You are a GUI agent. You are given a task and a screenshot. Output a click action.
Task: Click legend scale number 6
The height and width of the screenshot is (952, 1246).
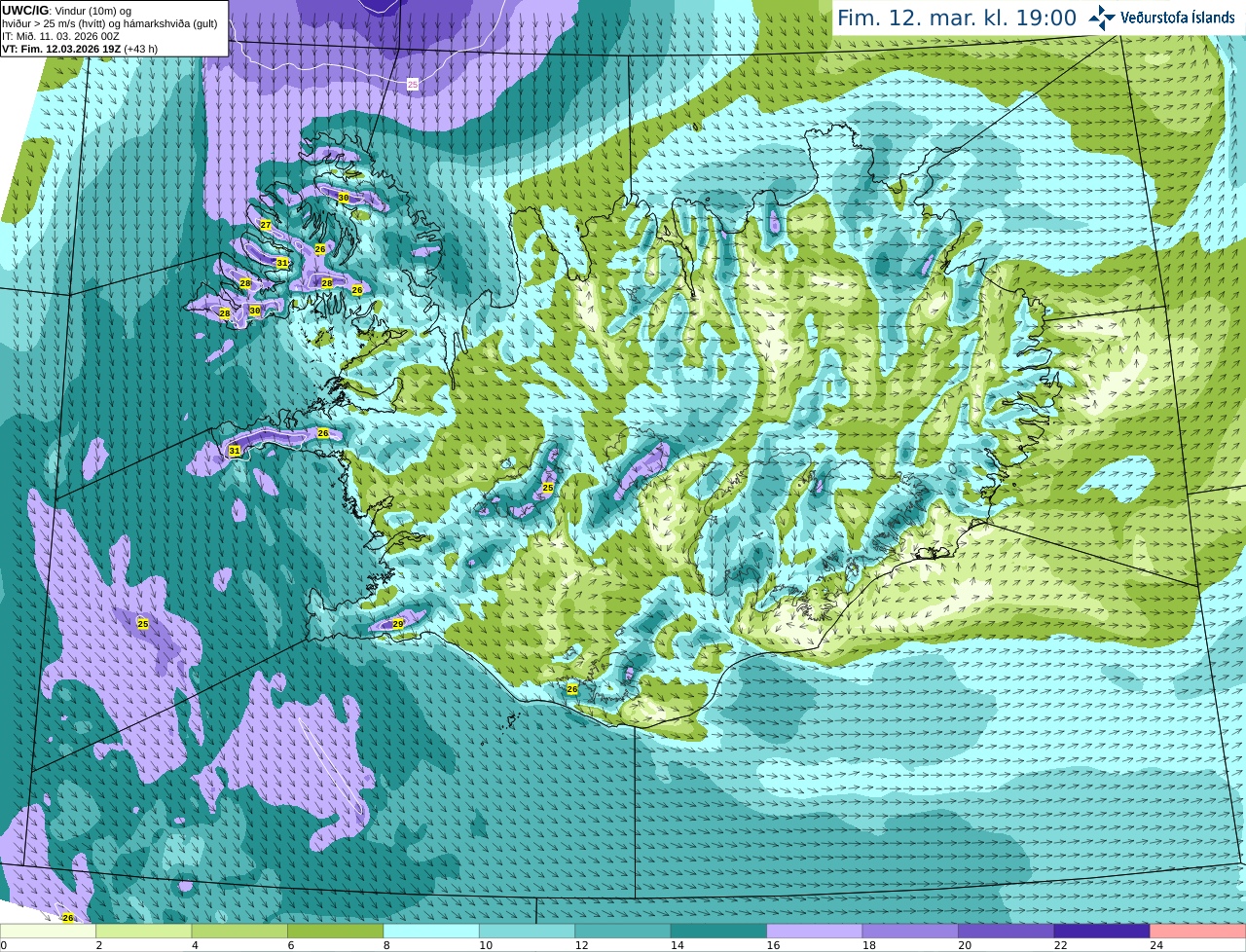(x=291, y=945)
